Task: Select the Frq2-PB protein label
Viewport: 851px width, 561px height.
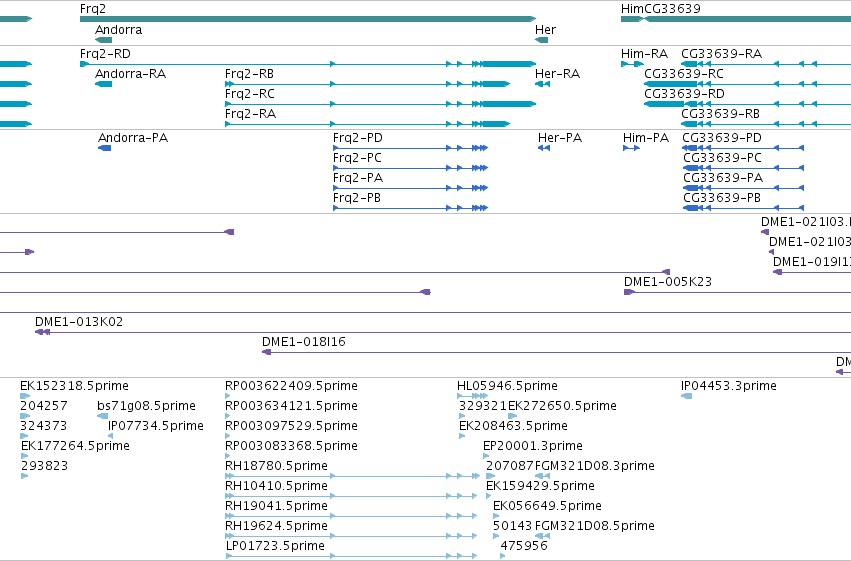Action: (x=357, y=198)
